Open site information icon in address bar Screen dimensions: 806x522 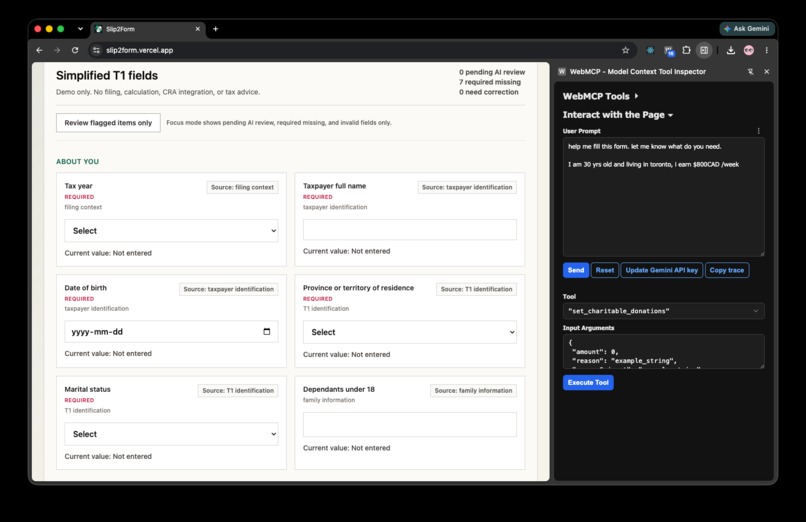pos(96,50)
